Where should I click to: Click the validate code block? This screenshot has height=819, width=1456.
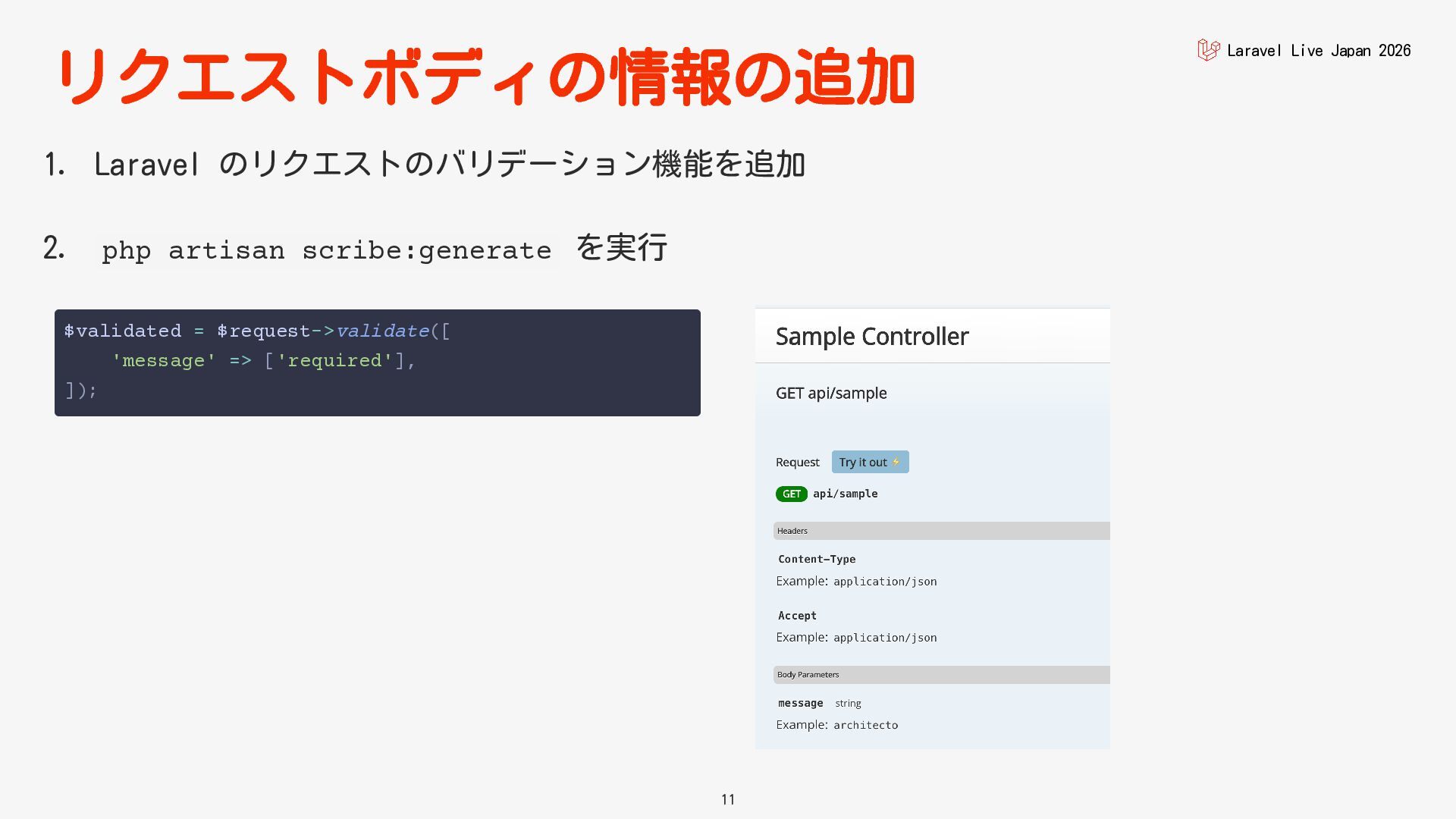point(378,362)
